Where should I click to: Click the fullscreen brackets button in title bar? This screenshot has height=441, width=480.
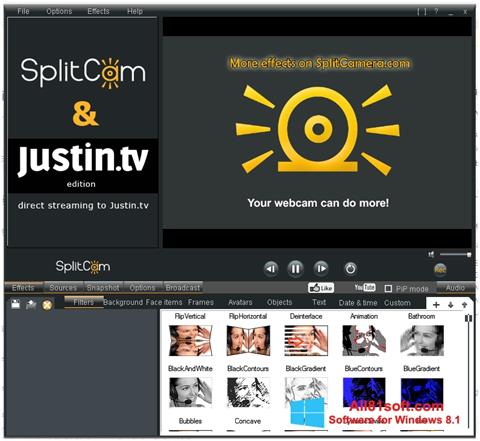click(x=422, y=12)
